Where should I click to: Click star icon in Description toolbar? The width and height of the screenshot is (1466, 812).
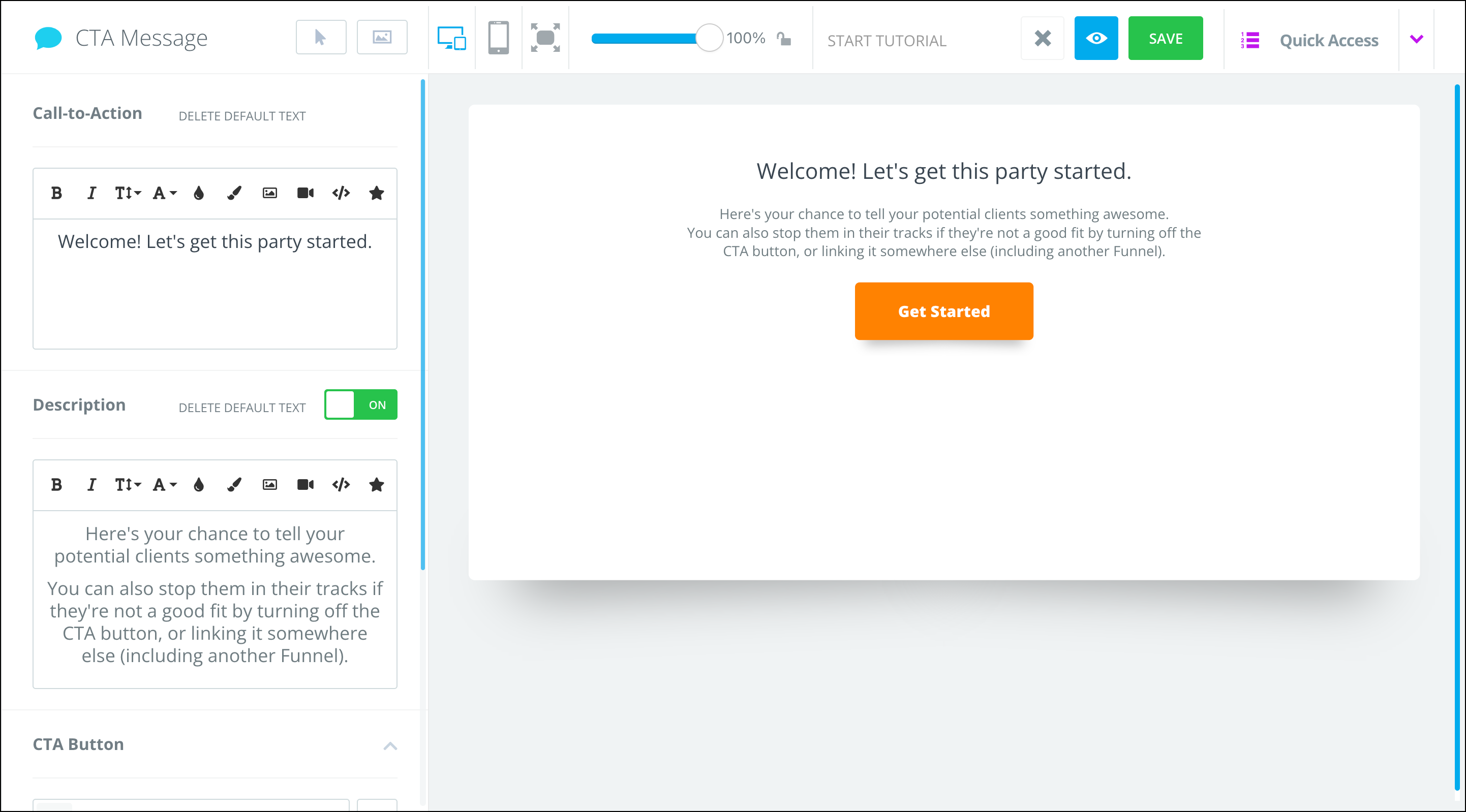[376, 485]
